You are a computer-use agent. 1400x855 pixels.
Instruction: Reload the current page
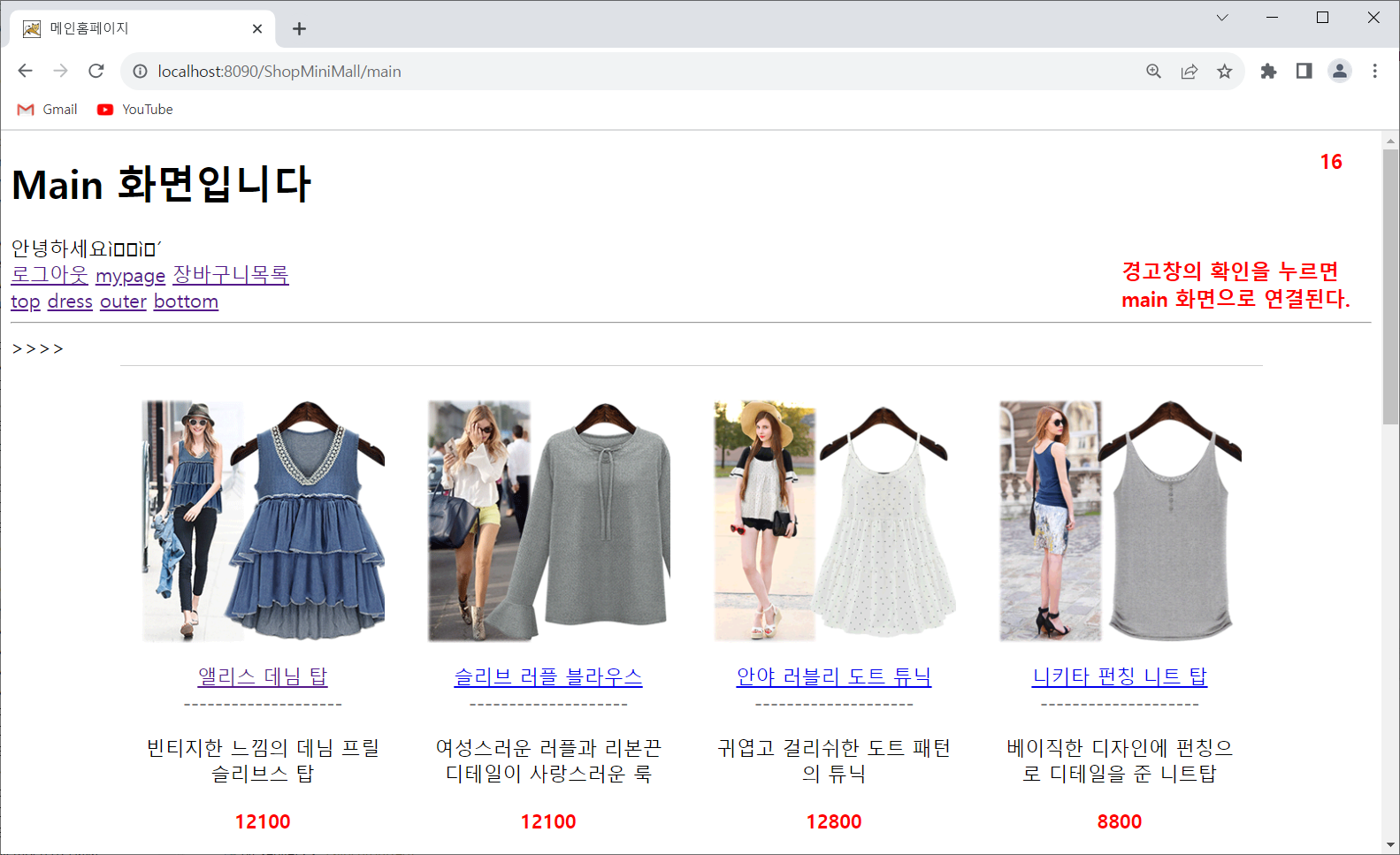pyautogui.click(x=96, y=71)
